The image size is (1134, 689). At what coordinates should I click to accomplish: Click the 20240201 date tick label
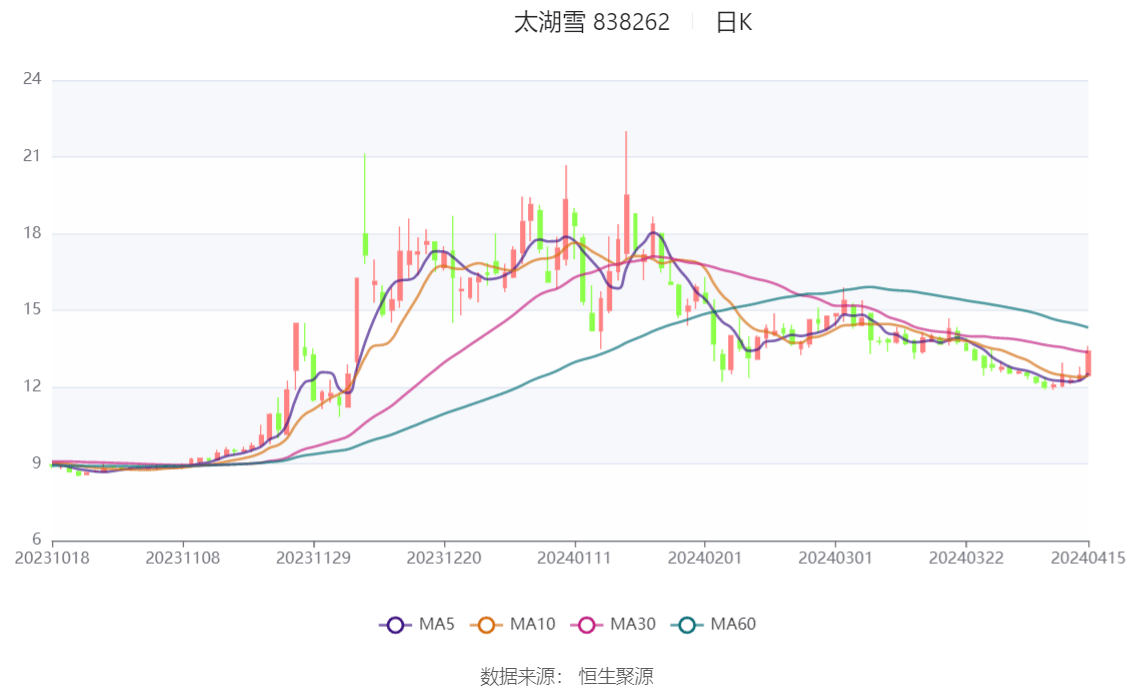(705, 558)
